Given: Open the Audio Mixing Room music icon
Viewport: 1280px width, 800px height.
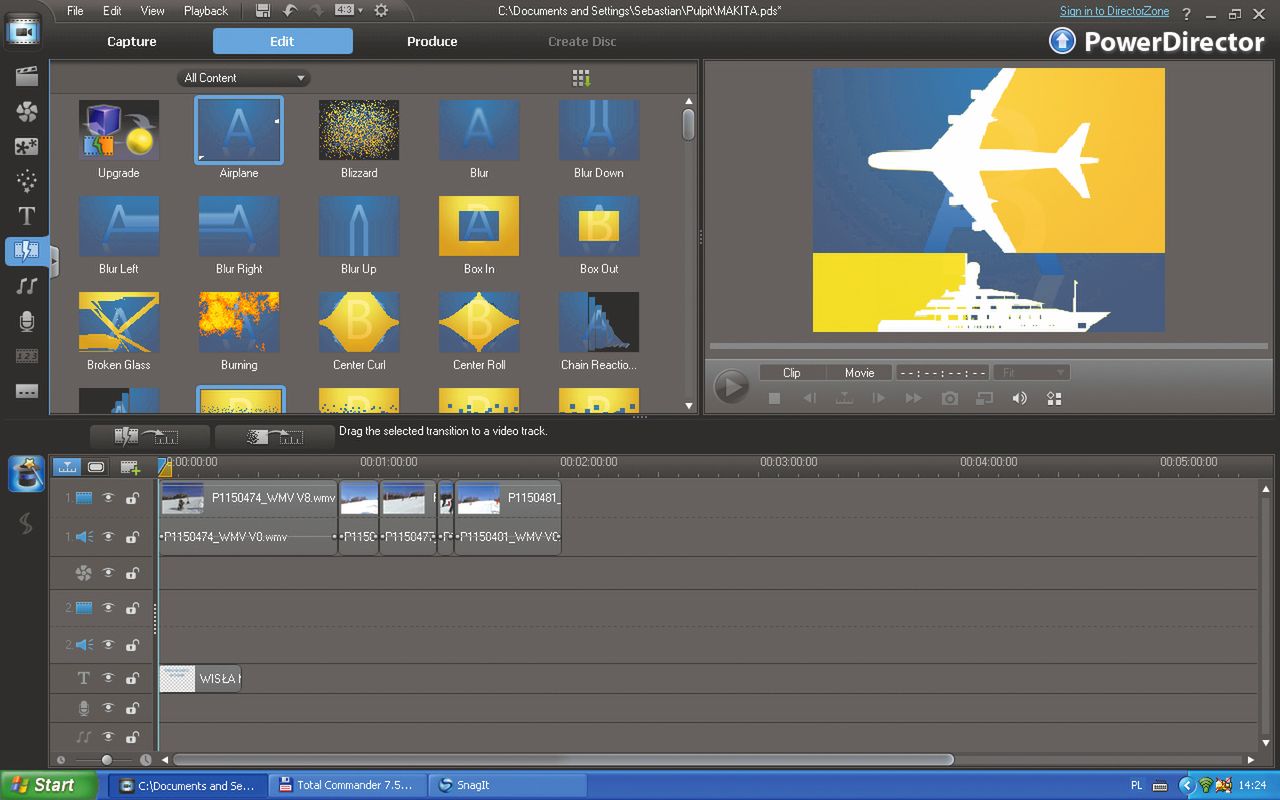Looking at the screenshot, I should click(26, 286).
